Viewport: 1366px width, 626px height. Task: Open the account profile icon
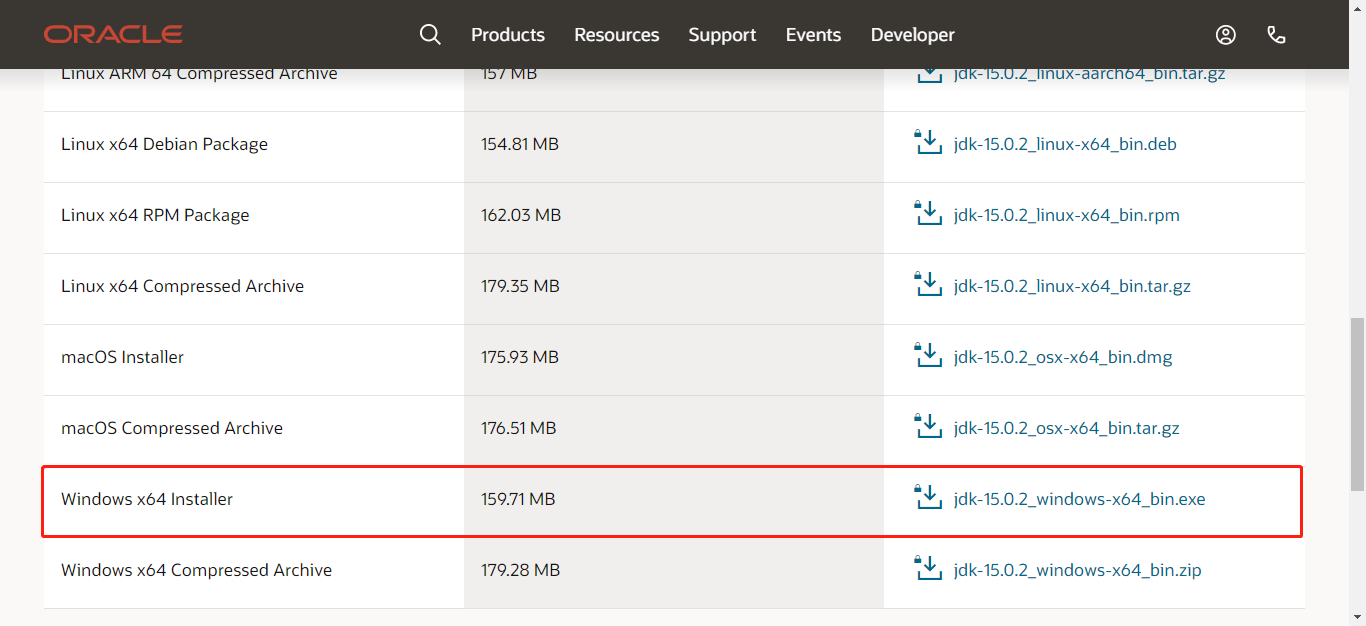click(x=1226, y=35)
